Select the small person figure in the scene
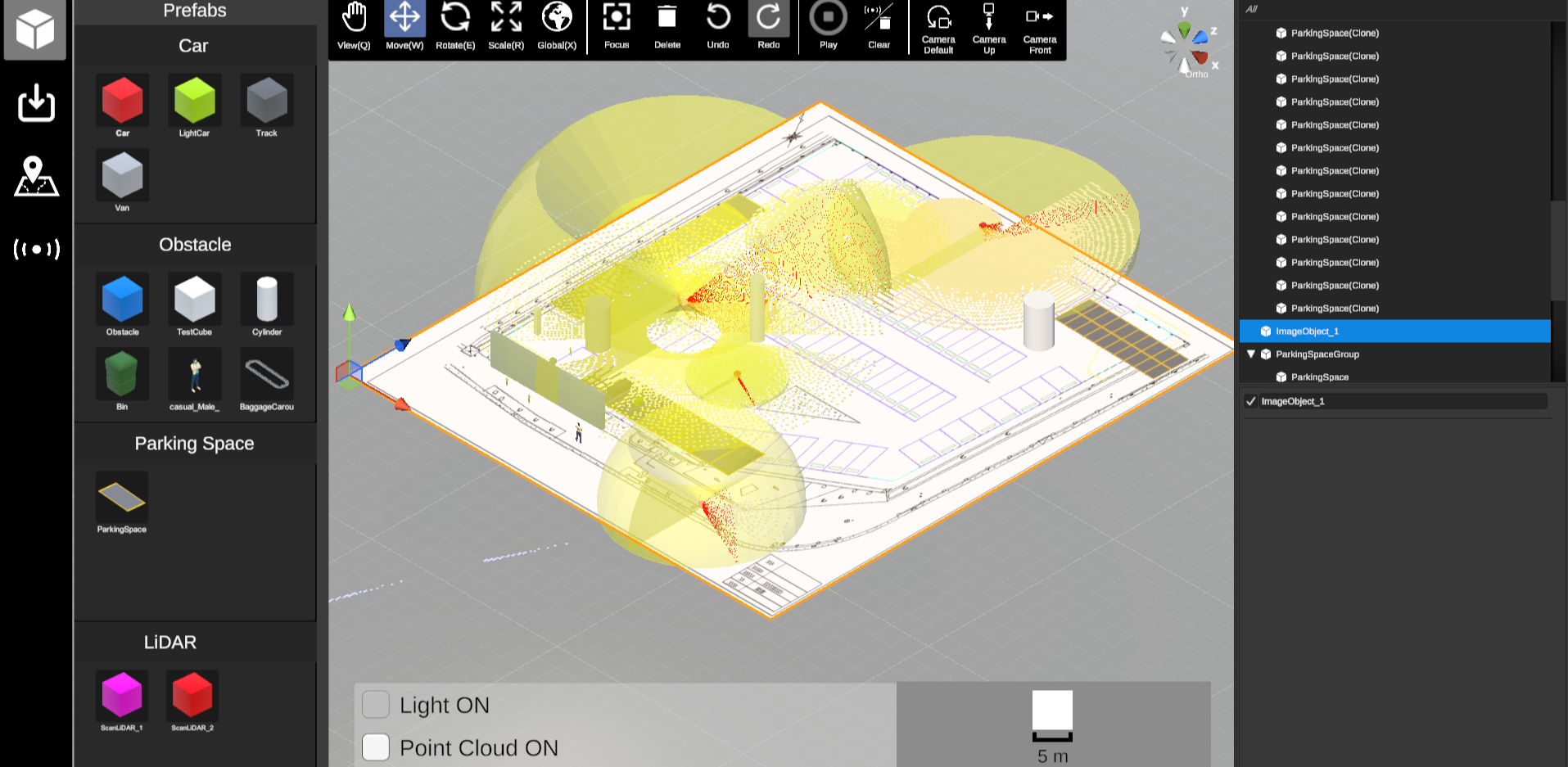The width and height of the screenshot is (1568, 767). coord(579,432)
